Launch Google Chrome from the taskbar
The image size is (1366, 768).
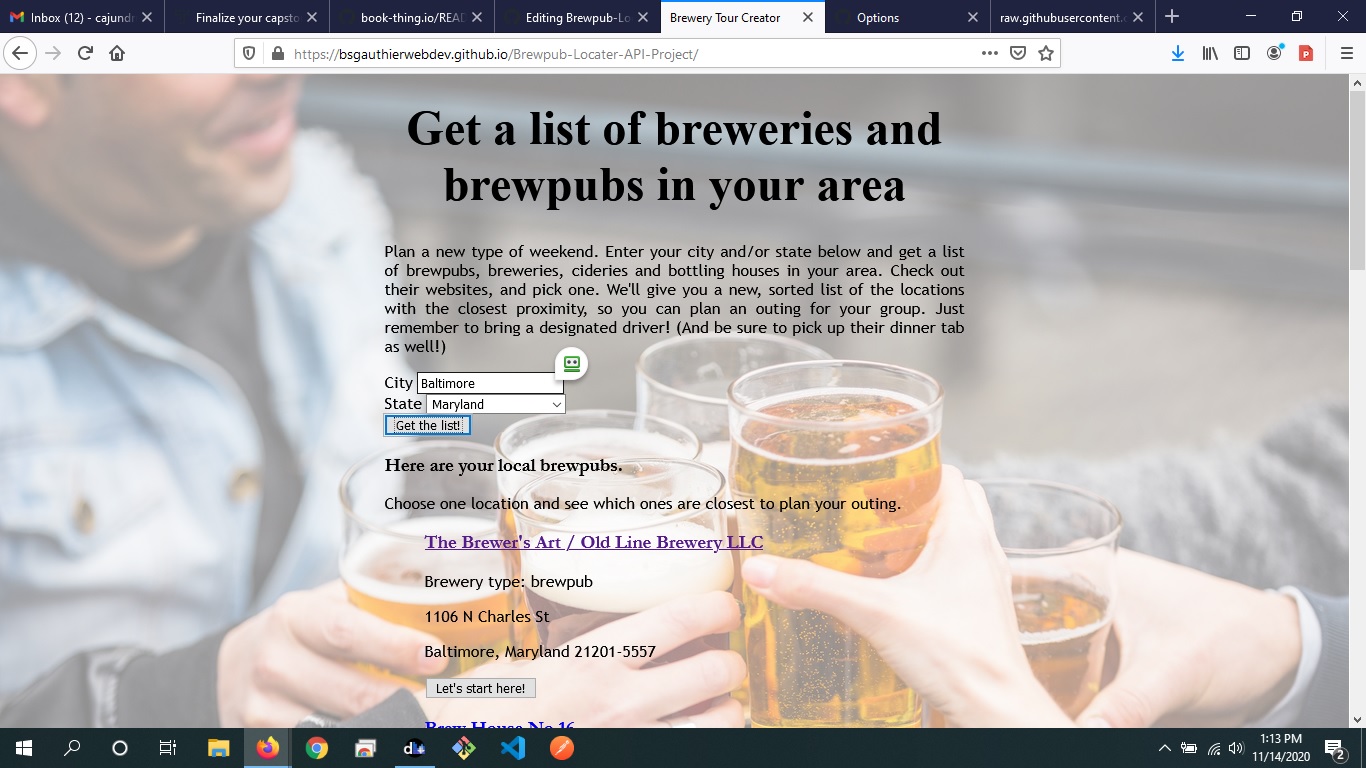click(x=317, y=748)
